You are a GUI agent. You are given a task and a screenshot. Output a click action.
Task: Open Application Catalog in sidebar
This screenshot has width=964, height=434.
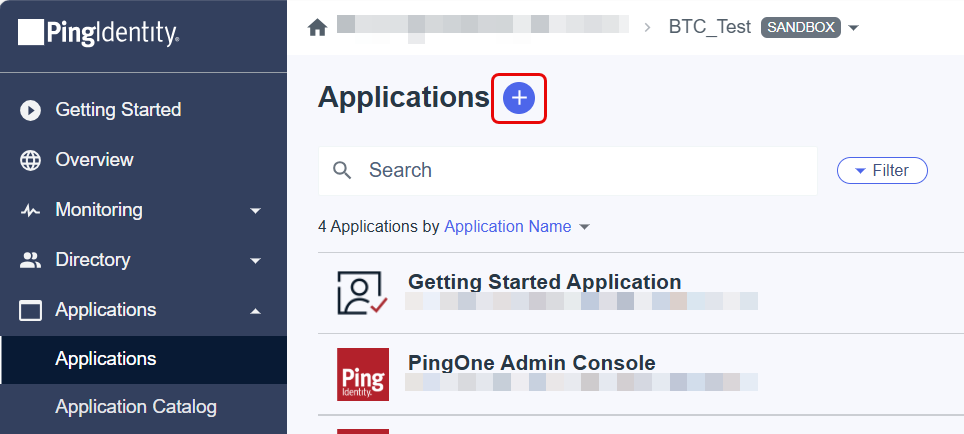pyautogui.click(x=136, y=407)
